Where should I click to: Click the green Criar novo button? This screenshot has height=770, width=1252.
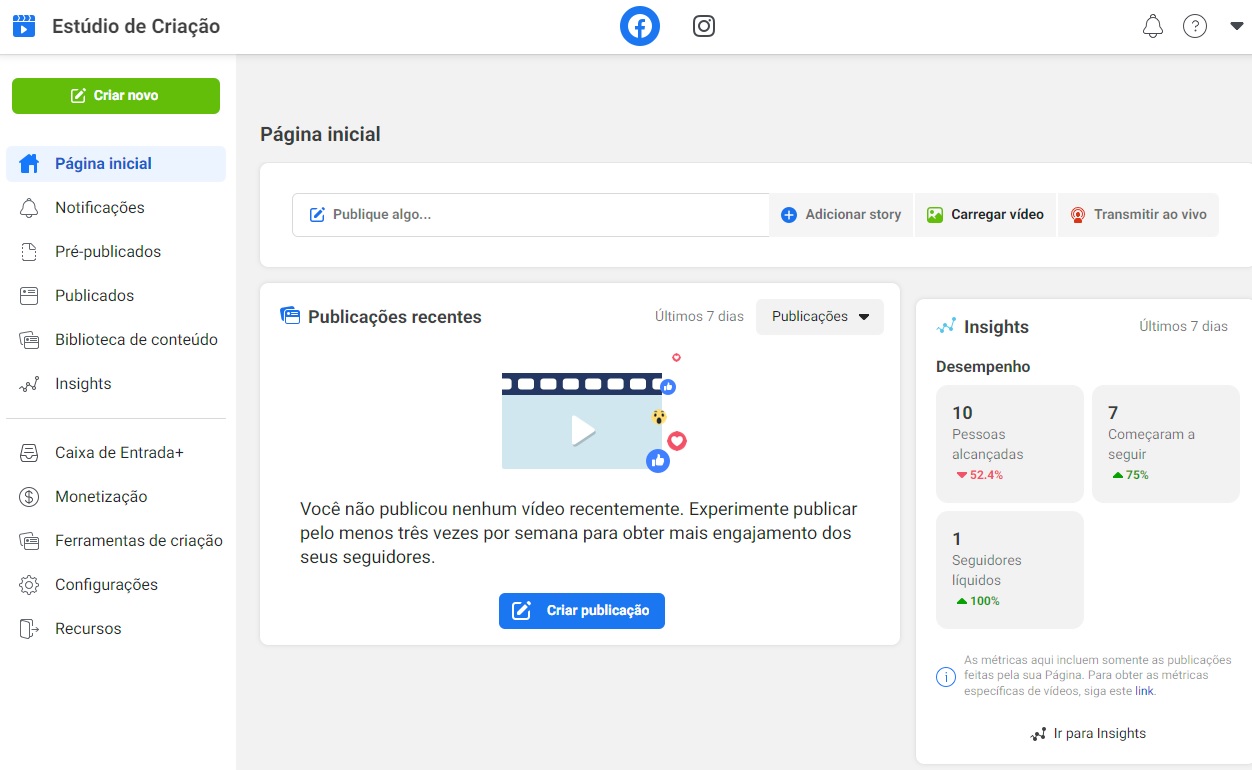tap(116, 96)
